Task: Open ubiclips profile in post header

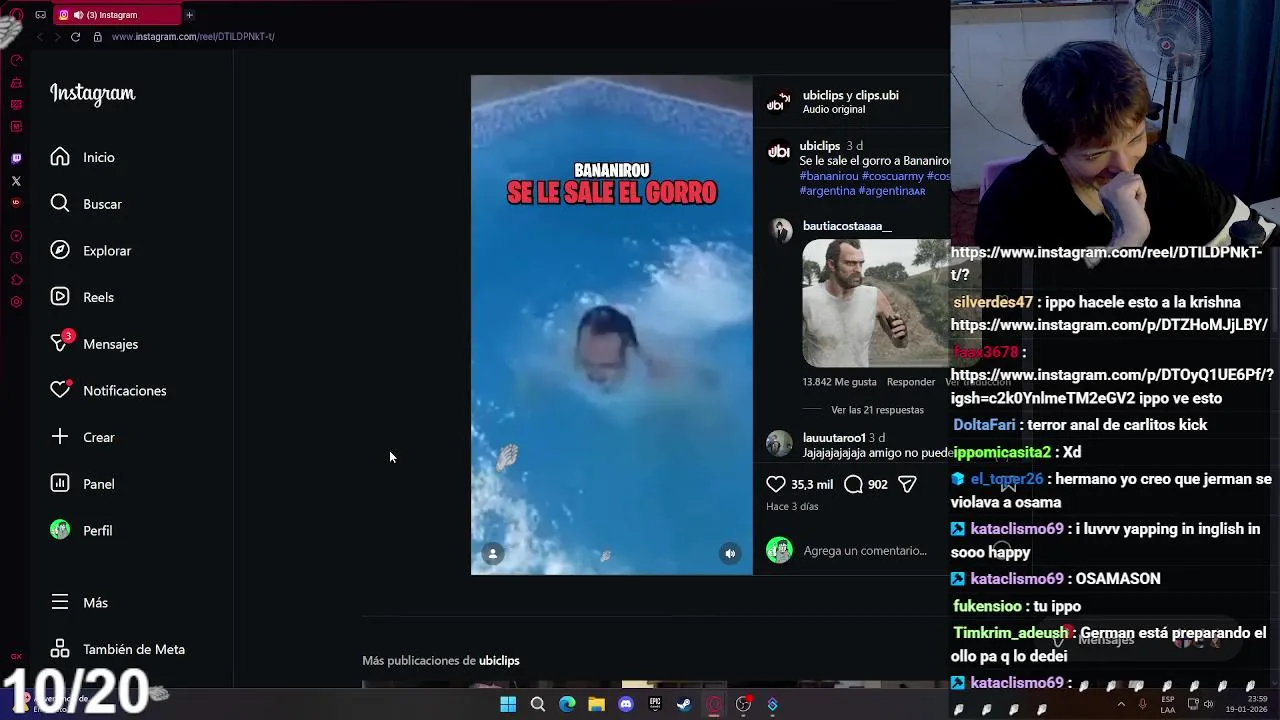Action: coord(824,95)
